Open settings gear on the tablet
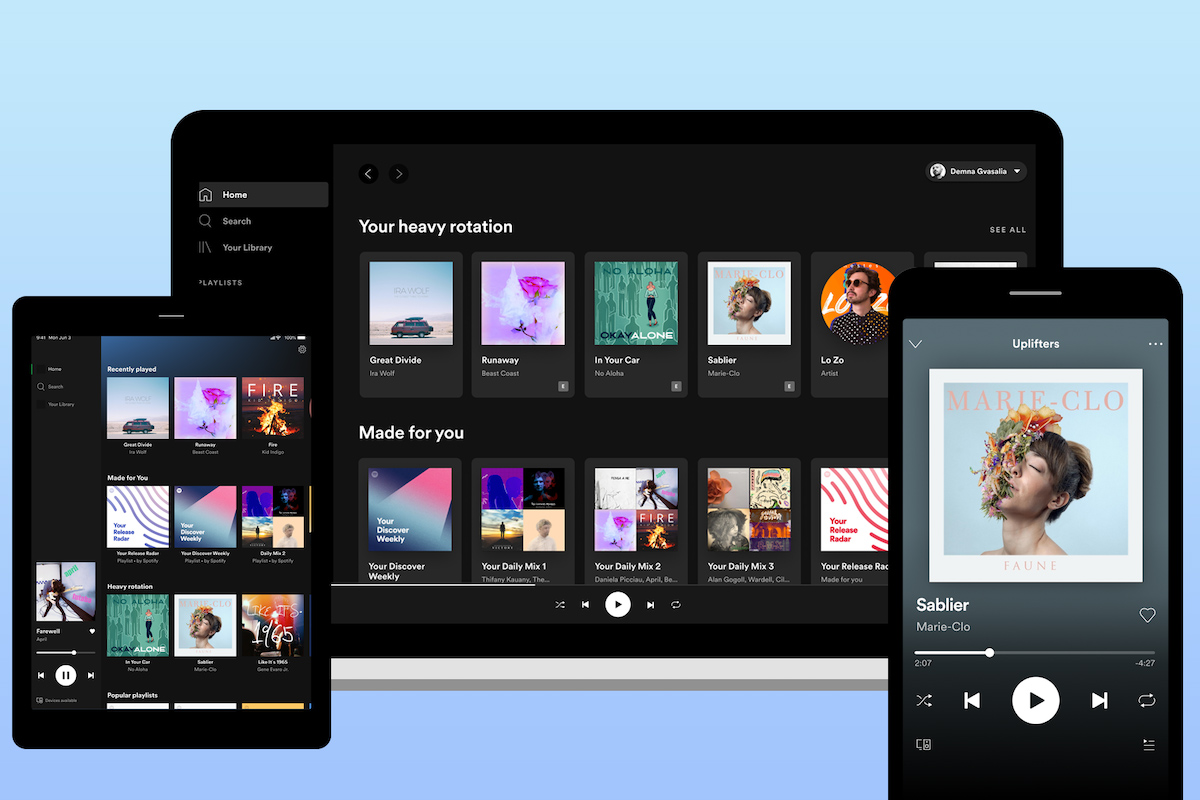1200x800 pixels. pyautogui.click(x=302, y=349)
